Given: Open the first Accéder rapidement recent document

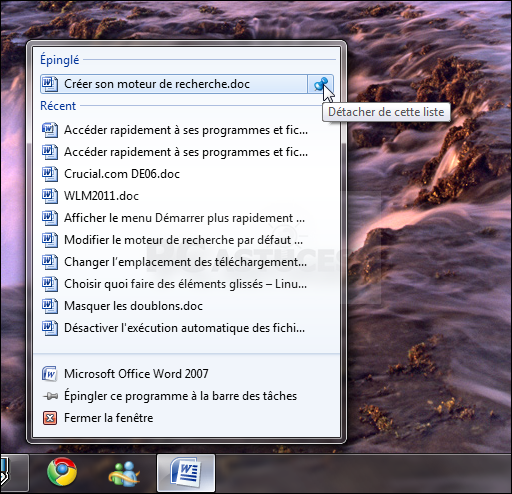Looking at the screenshot, I should click(187, 130).
